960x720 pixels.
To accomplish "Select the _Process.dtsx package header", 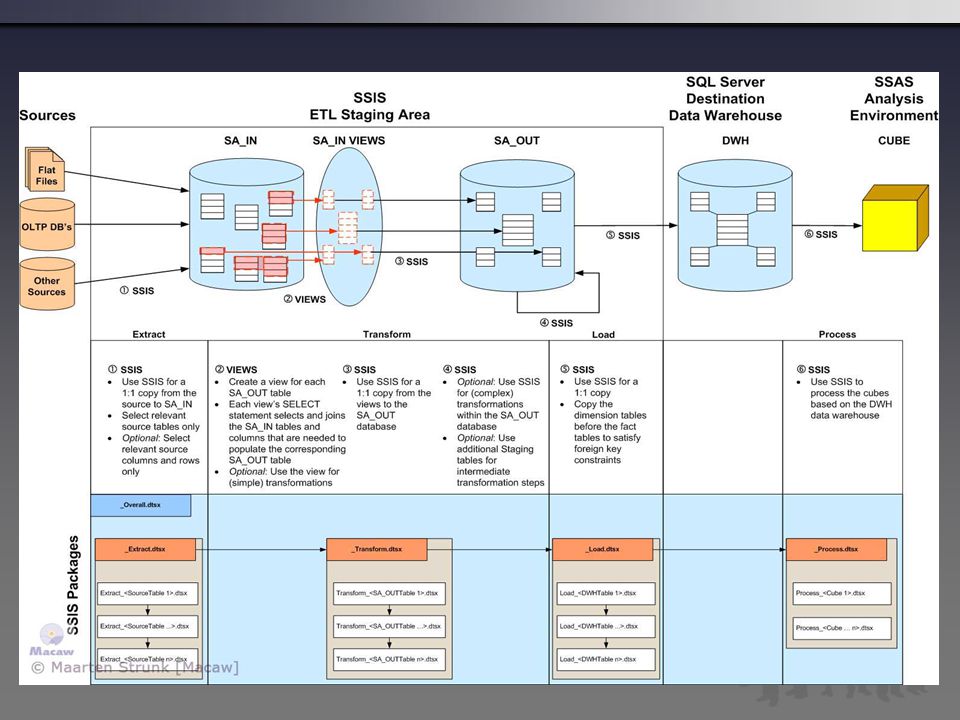I will click(836, 549).
